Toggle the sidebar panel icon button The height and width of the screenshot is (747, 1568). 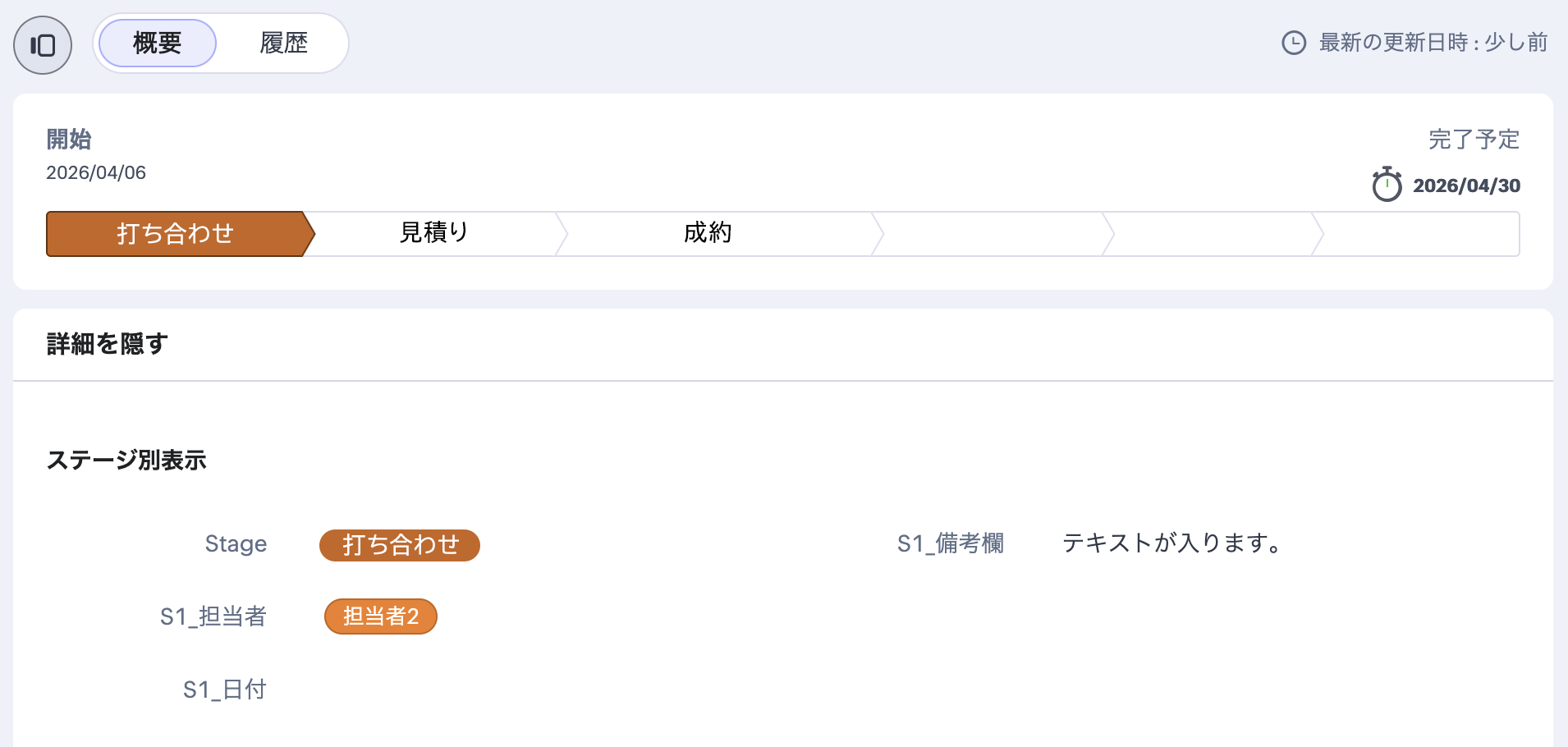coord(43,45)
